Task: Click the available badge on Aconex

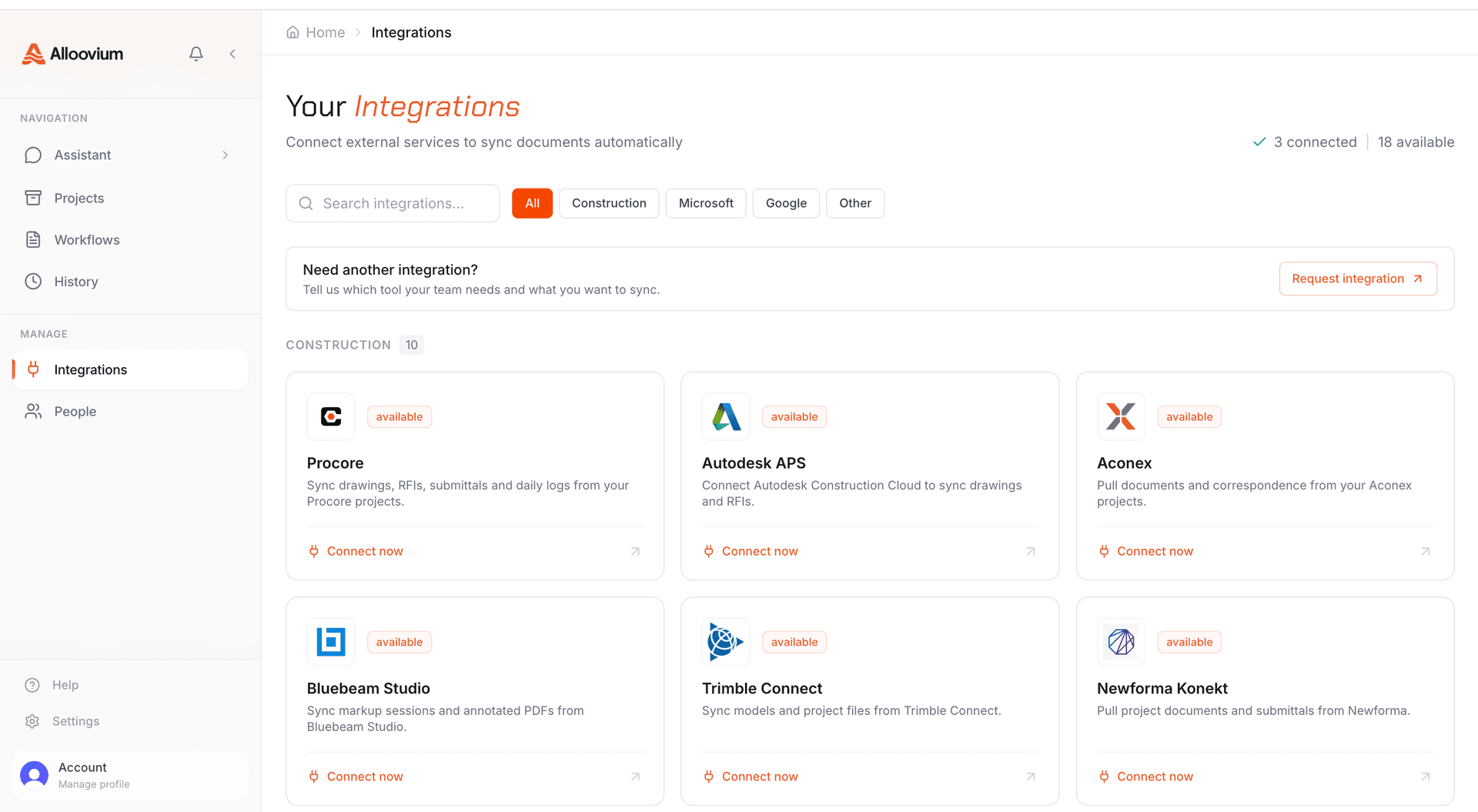Action: click(x=1189, y=416)
